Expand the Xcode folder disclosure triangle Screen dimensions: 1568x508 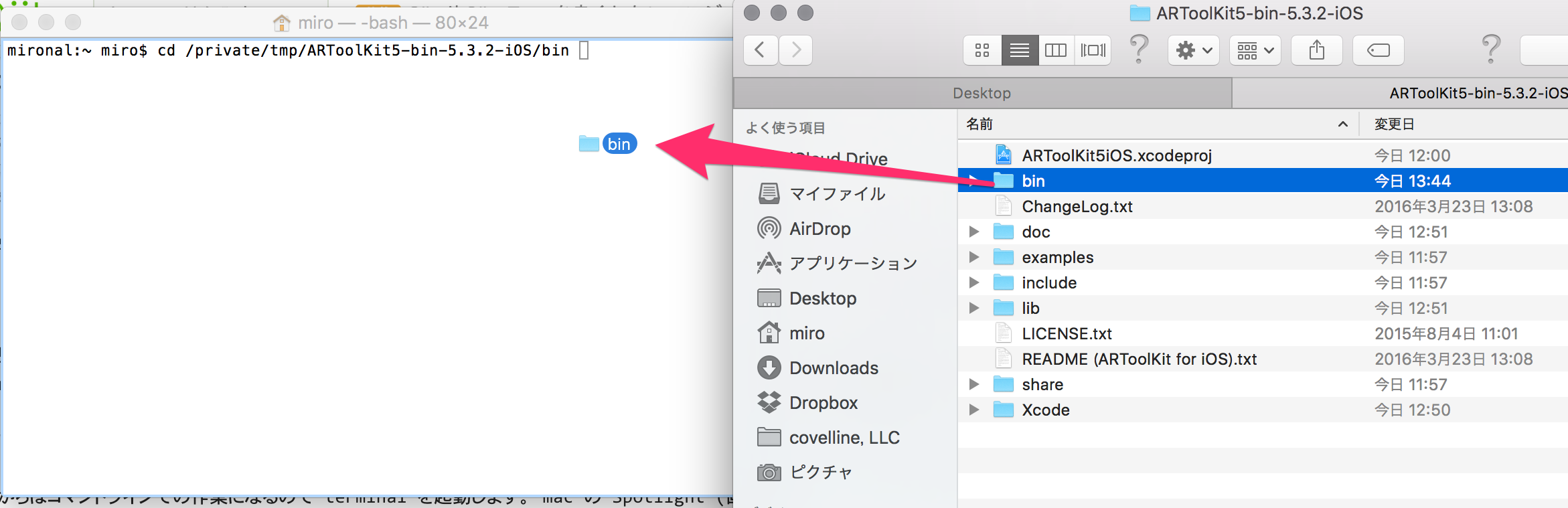coord(974,410)
